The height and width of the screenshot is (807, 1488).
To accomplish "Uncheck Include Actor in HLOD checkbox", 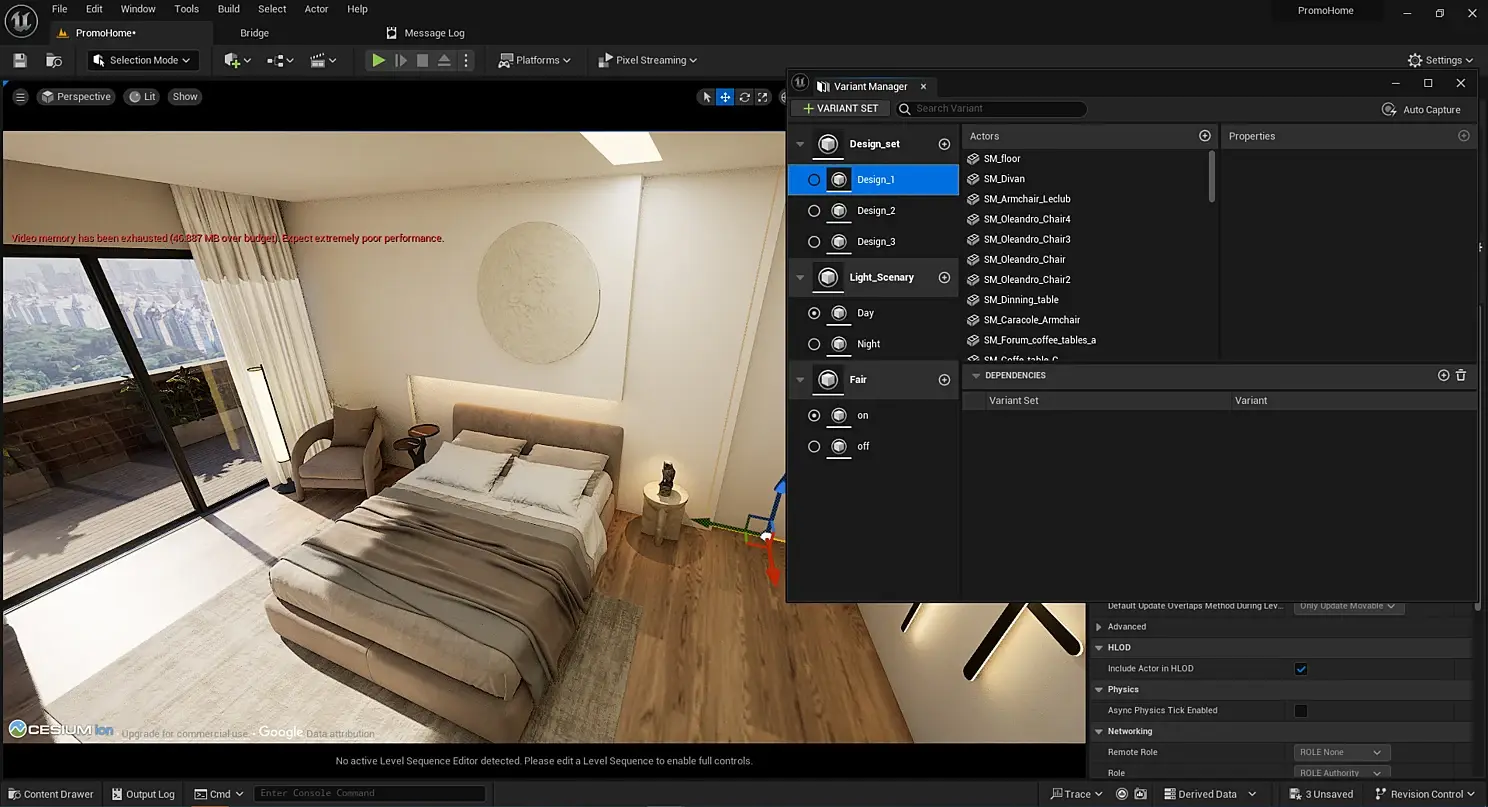I will [1301, 669].
